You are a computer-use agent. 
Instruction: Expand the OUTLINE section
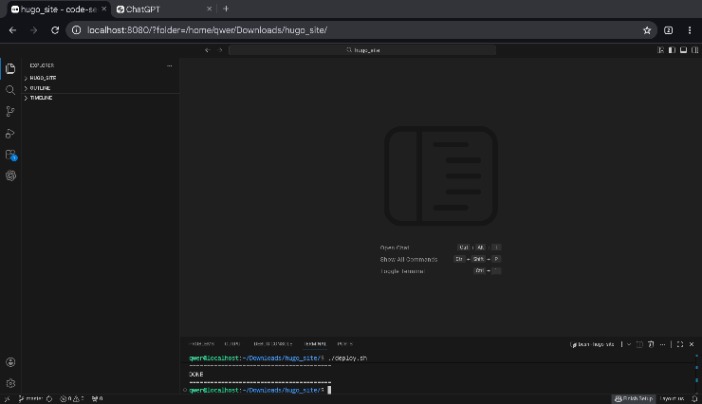101,88
